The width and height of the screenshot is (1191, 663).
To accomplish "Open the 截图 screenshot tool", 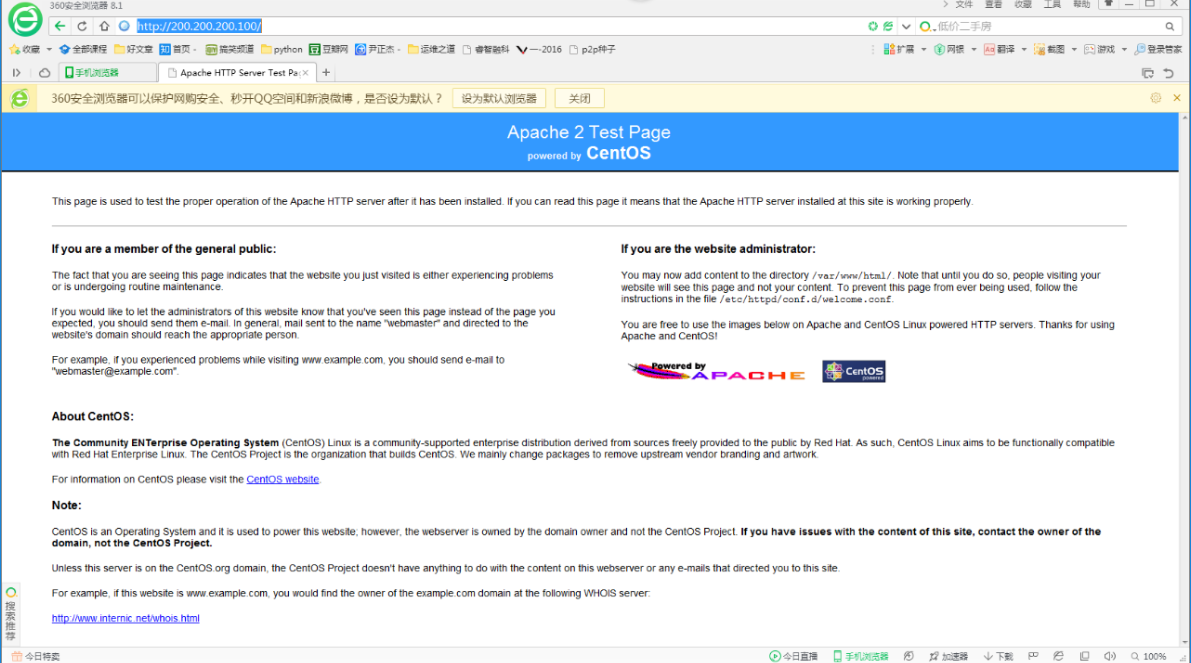I will point(1049,49).
